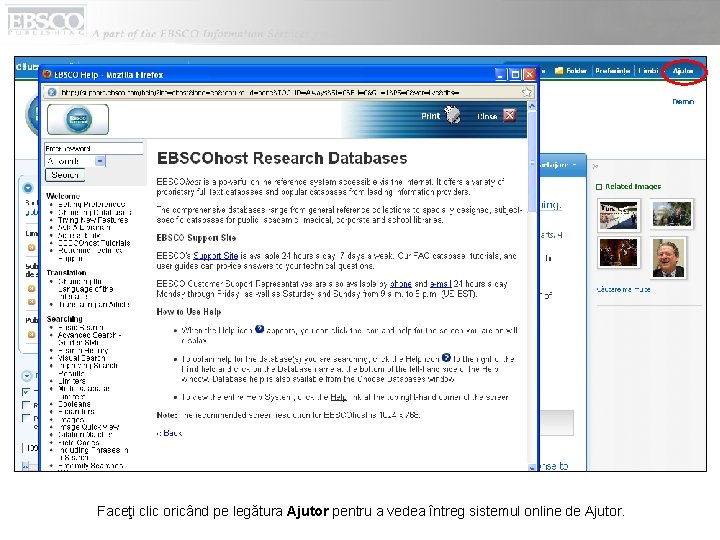Image resolution: width=720 pixels, height=540 pixels.
Task: Open Limbi in background top menu
Action: (648, 71)
